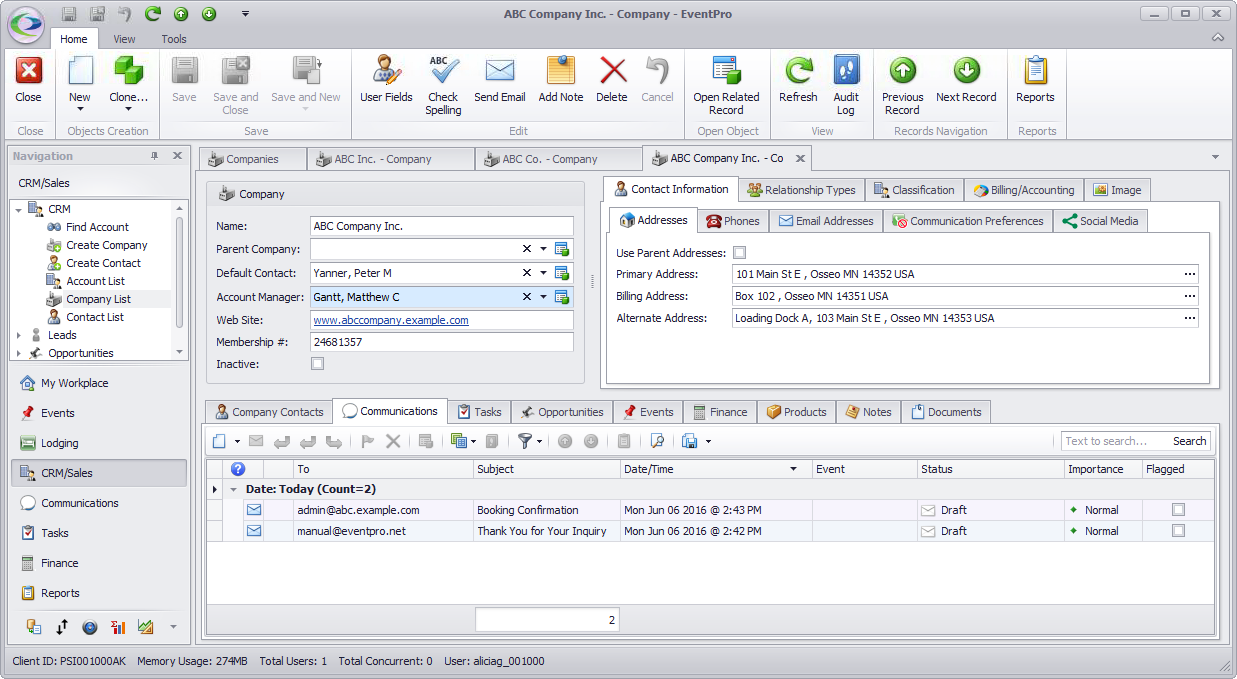1237x679 pixels.
Task: Click the new communication icon in Communications toolbar
Action: [x=220, y=441]
